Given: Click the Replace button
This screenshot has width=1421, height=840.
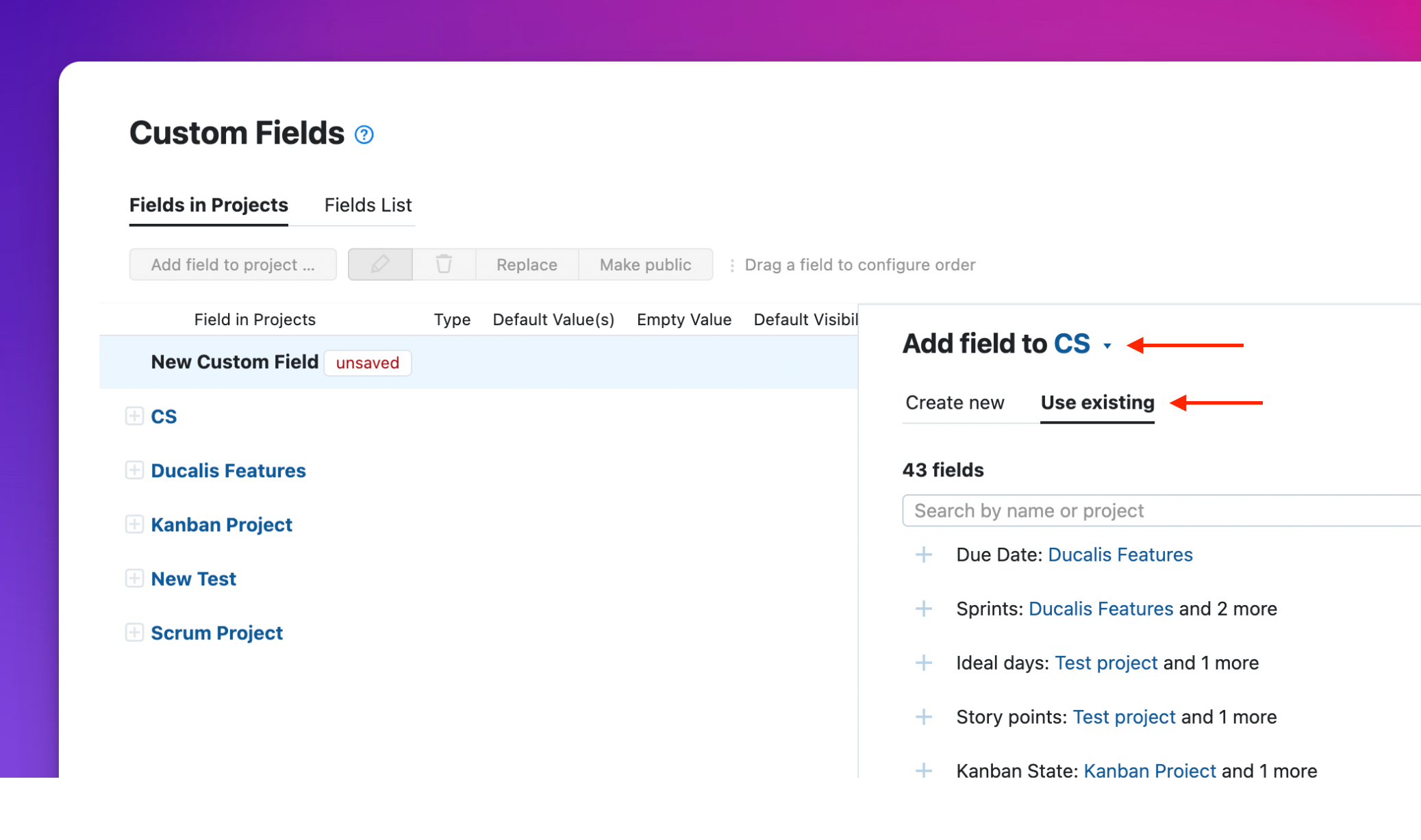Looking at the screenshot, I should pyautogui.click(x=527, y=264).
